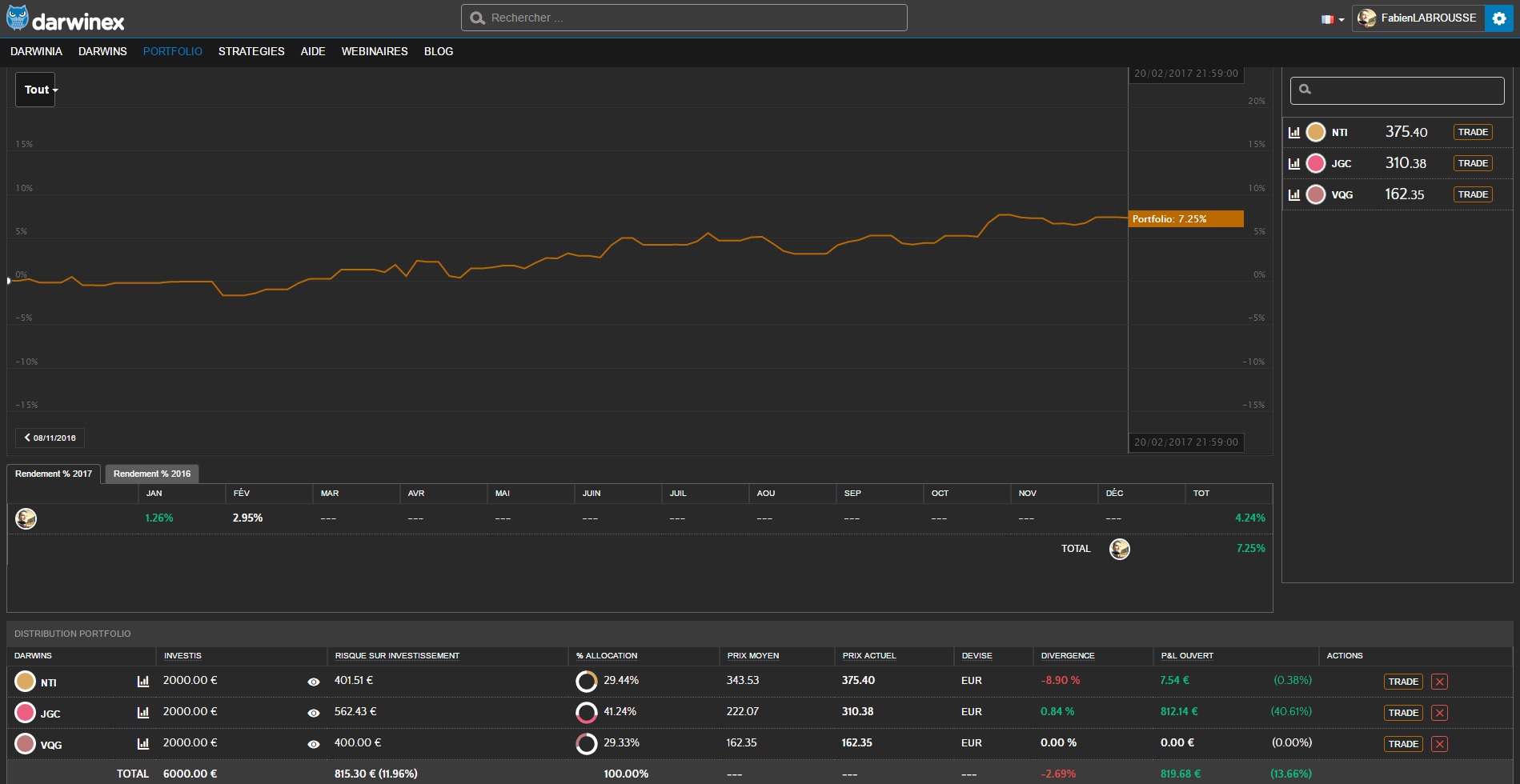Click the settings gear icon
The image size is (1520, 784).
click(1498, 18)
